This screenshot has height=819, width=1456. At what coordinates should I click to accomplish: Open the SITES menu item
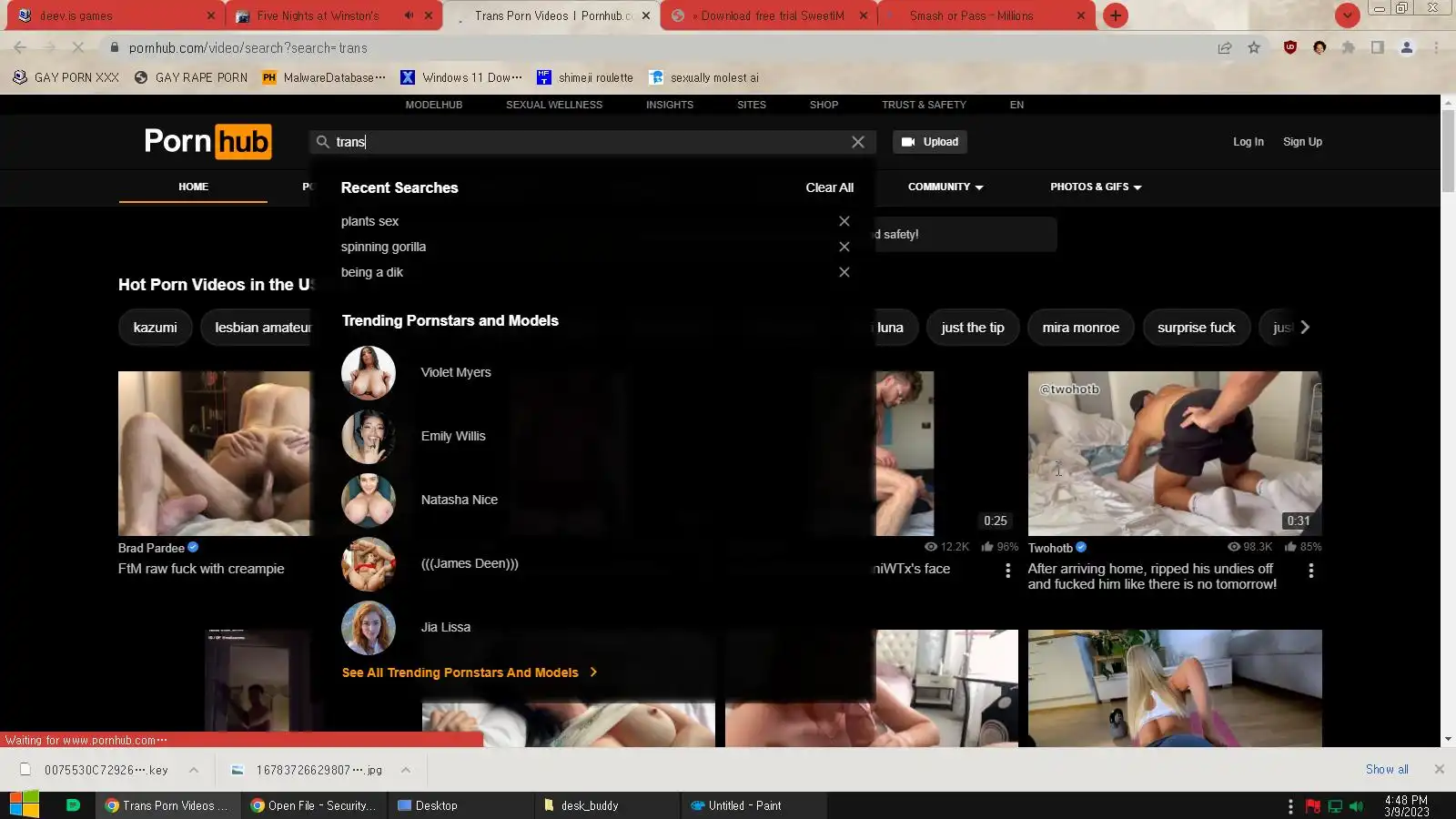752,105
